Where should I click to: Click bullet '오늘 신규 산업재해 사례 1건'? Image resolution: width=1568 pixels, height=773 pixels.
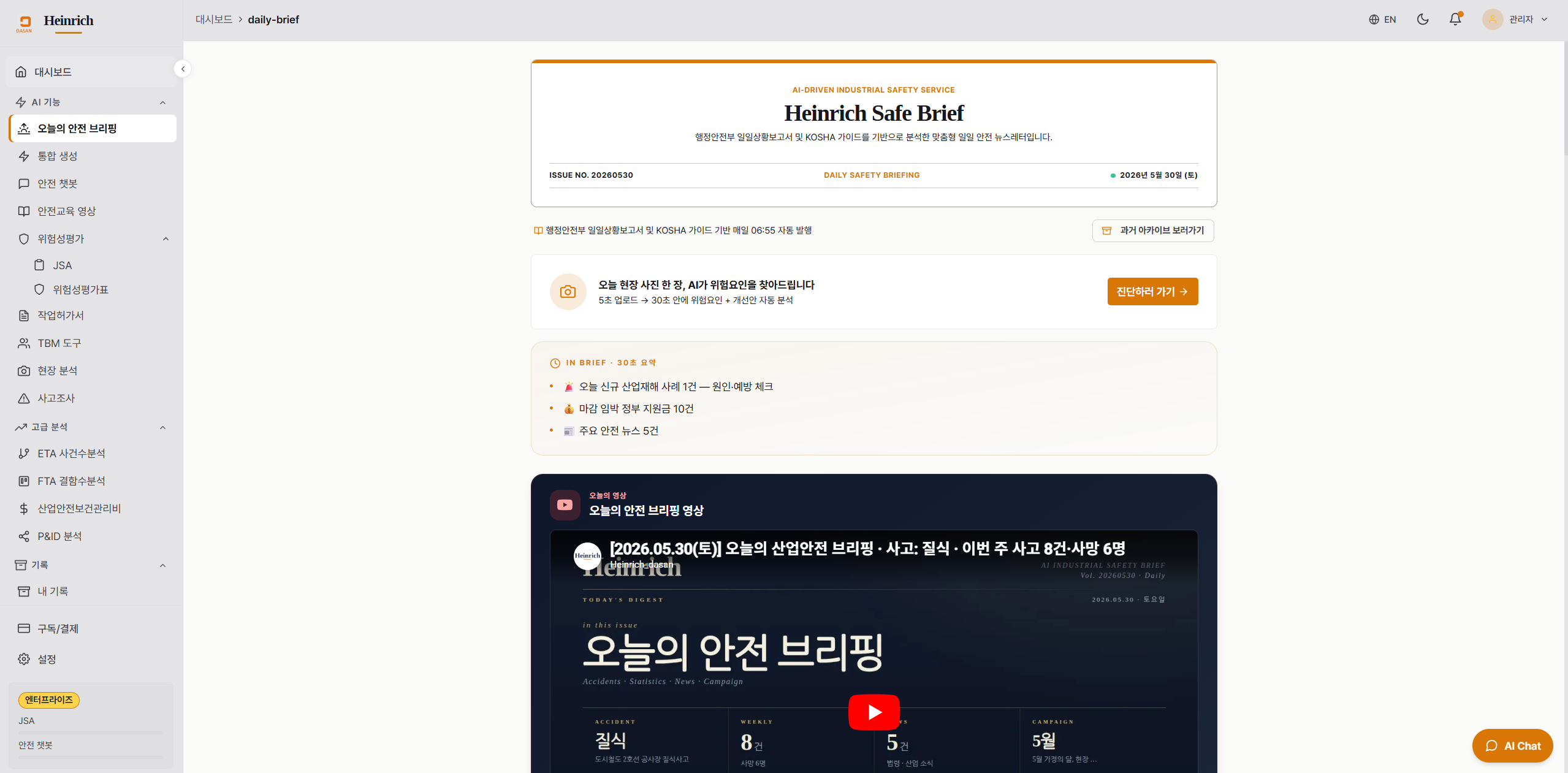click(676, 386)
